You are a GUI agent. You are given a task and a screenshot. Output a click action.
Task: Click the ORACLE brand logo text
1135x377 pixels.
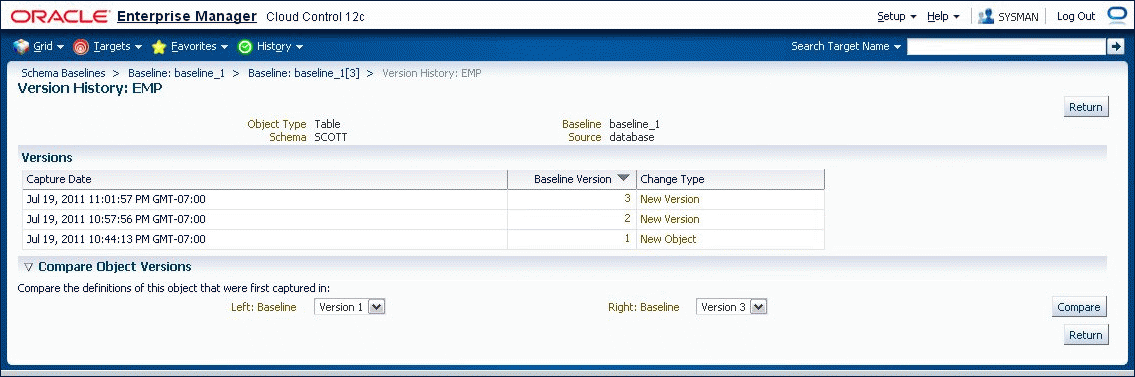[61, 16]
